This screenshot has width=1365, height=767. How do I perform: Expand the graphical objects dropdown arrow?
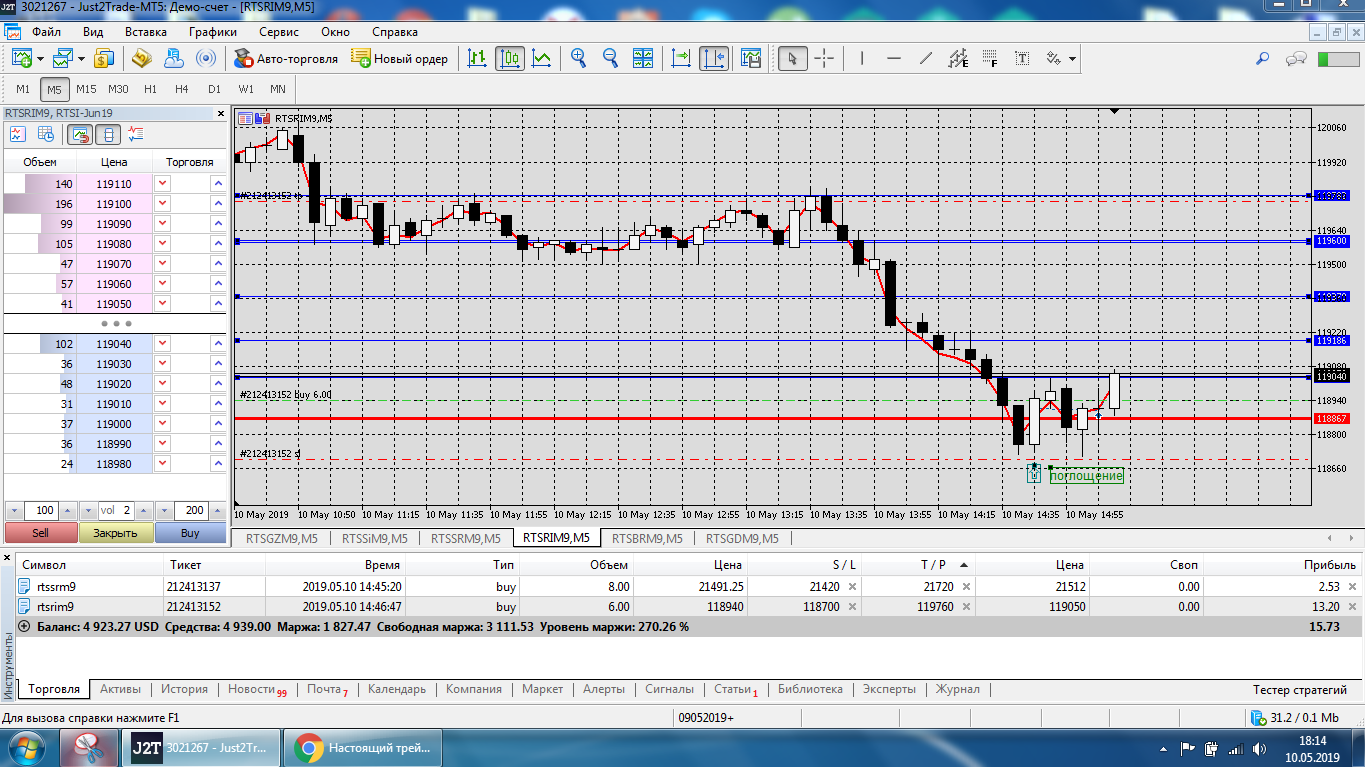coord(1072,59)
